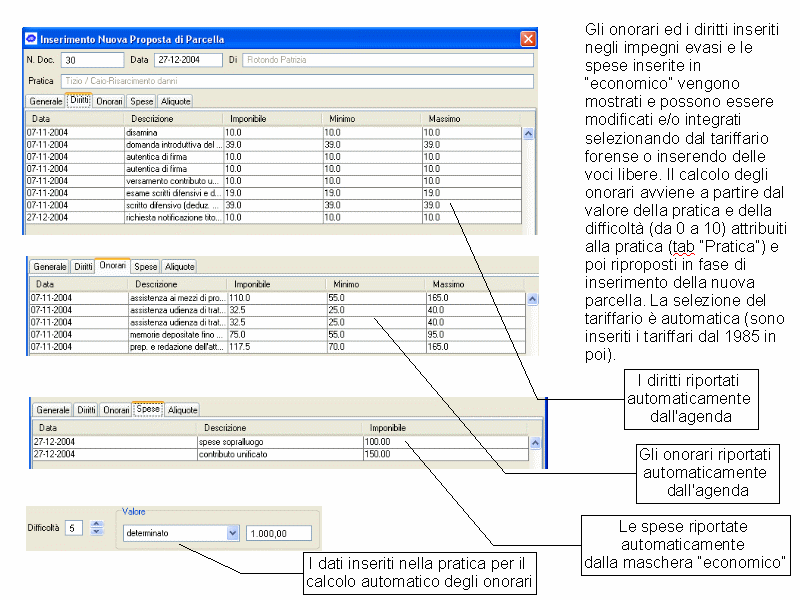Screen dimensions: 800x600
Task: Open the Generale tab in the middle panel
Action: [x=49, y=267]
